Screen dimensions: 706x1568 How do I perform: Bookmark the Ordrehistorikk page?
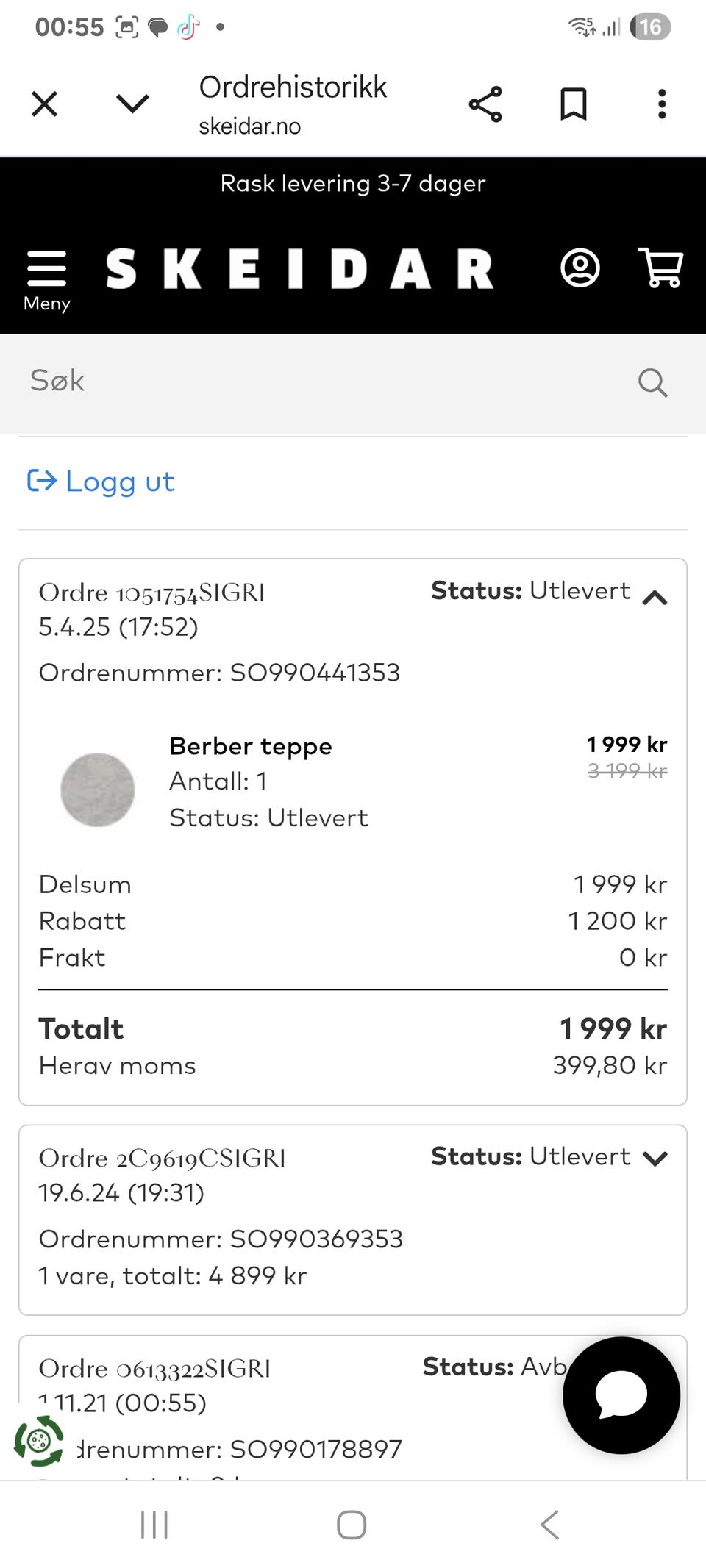(x=574, y=104)
